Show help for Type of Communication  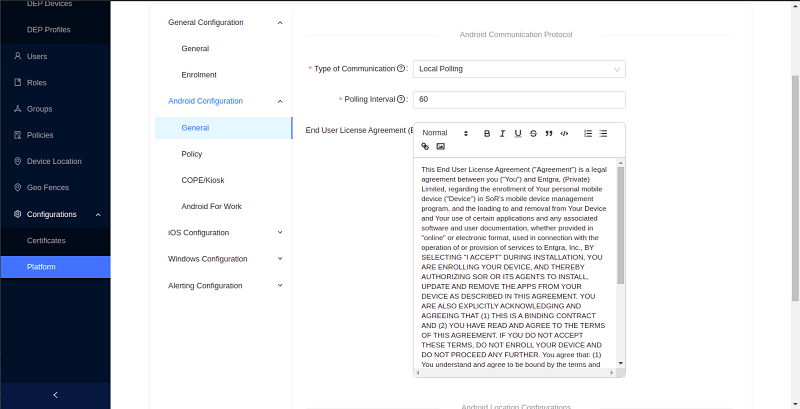coord(401,69)
